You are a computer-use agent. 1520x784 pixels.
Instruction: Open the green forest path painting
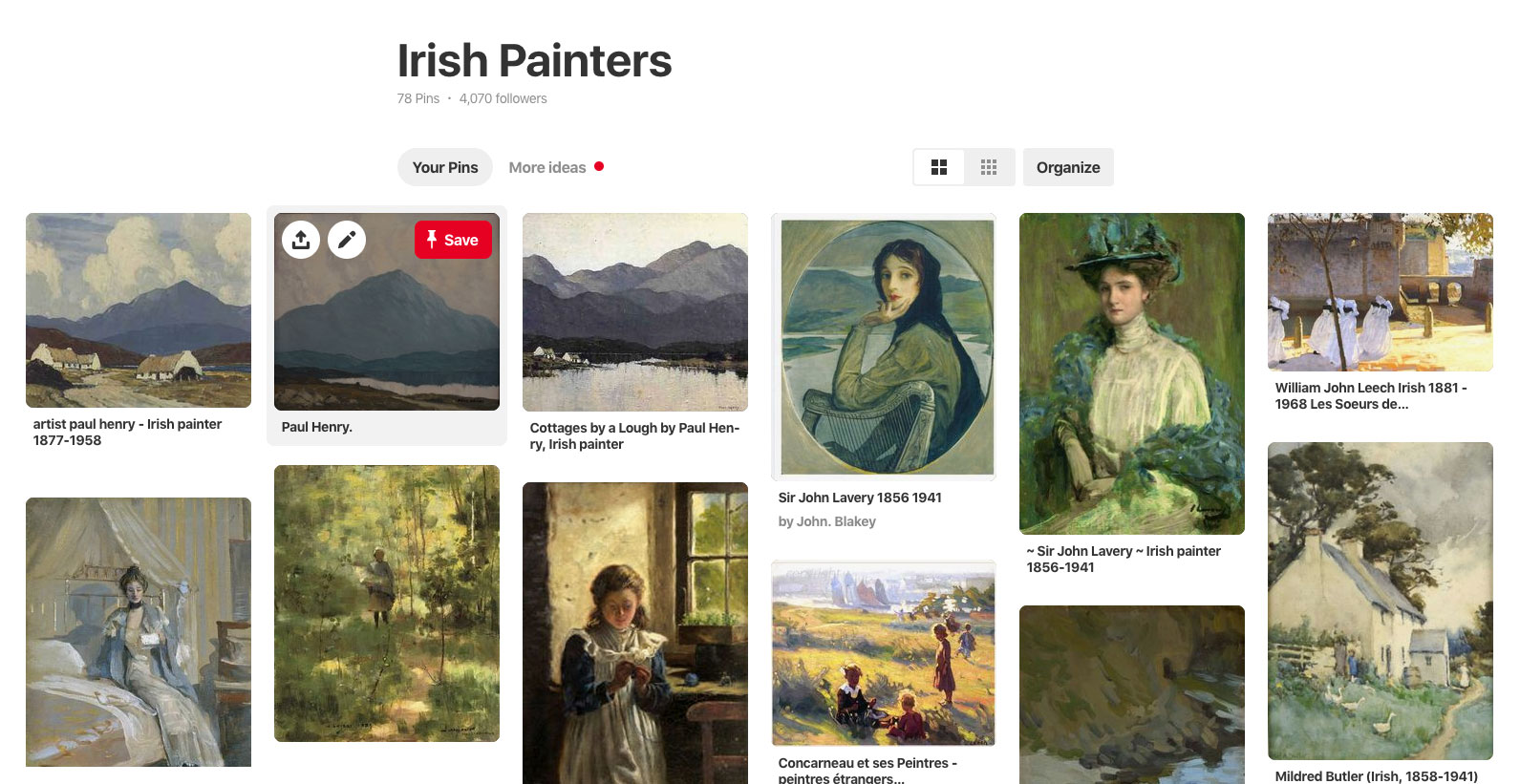point(387,604)
